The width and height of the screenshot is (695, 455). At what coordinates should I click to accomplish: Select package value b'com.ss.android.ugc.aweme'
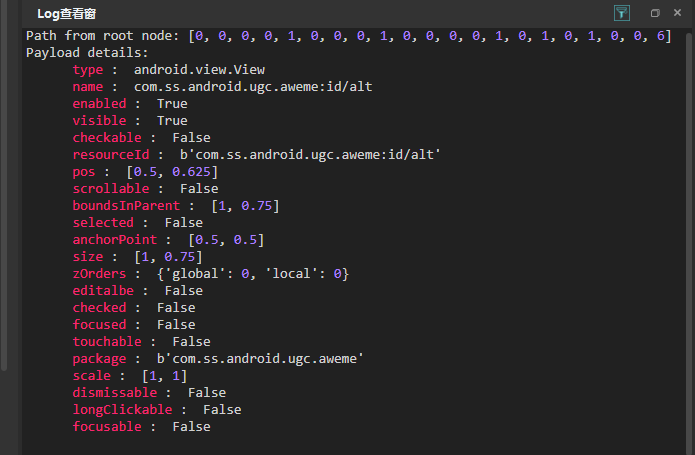coord(260,358)
